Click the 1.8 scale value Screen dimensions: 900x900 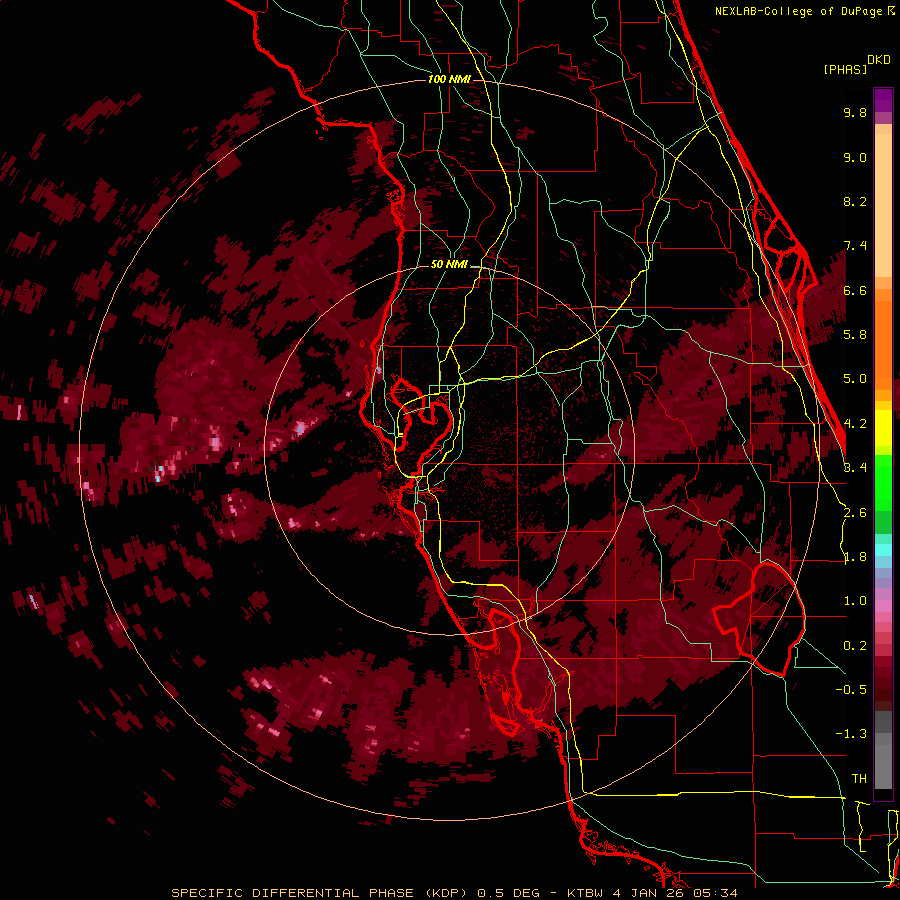[x=855, y=557]
